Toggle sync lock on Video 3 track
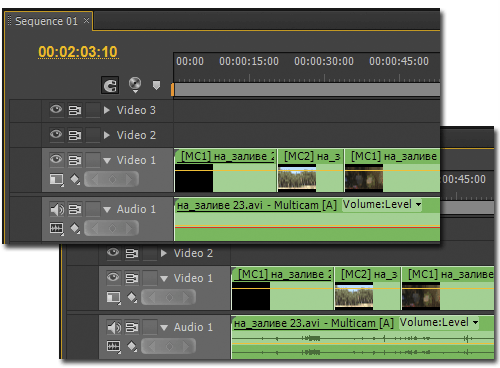Image resolution: width=500 pixels, height=368 pixels. 75,110
